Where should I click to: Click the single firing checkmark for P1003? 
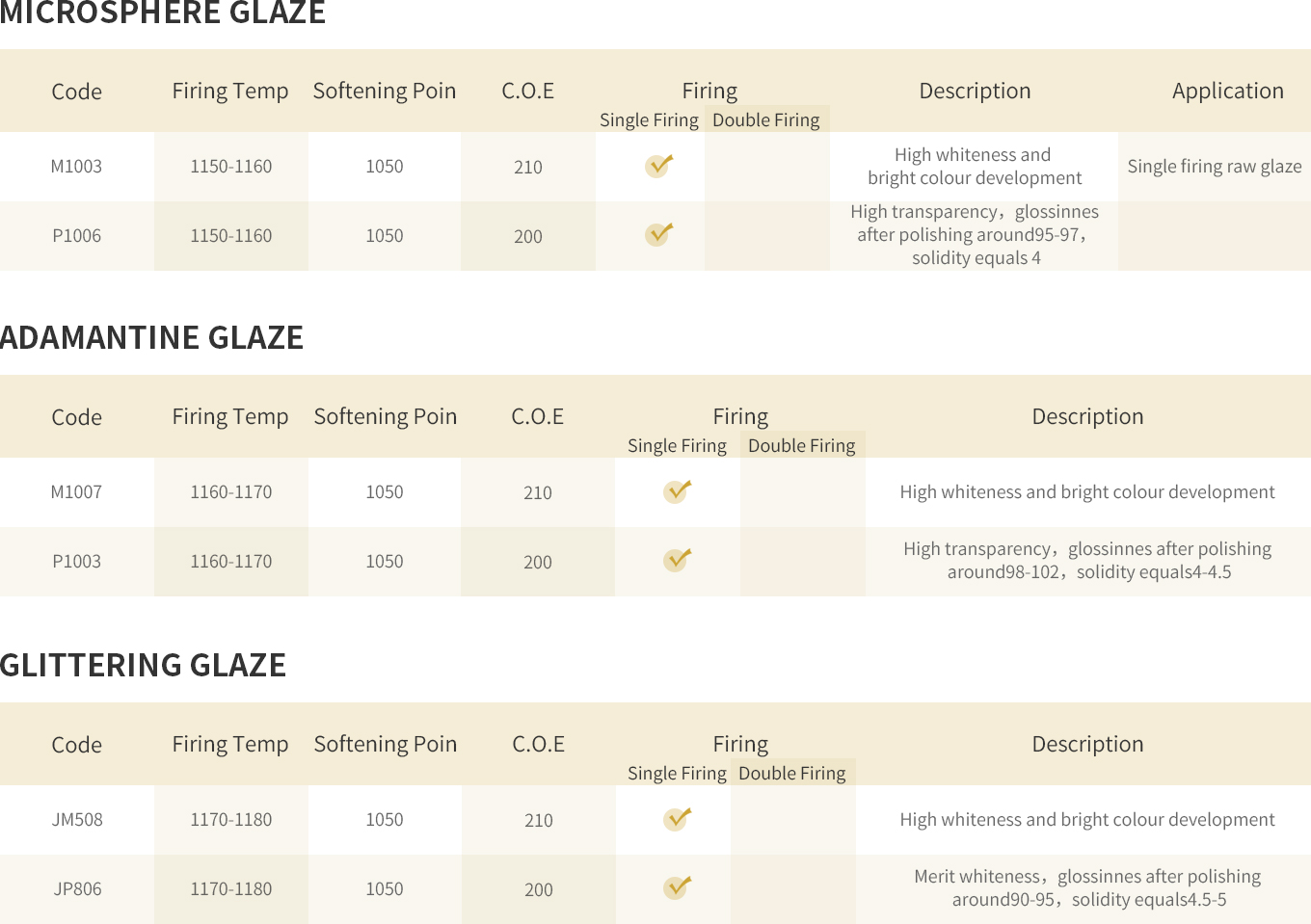[677, 560]
